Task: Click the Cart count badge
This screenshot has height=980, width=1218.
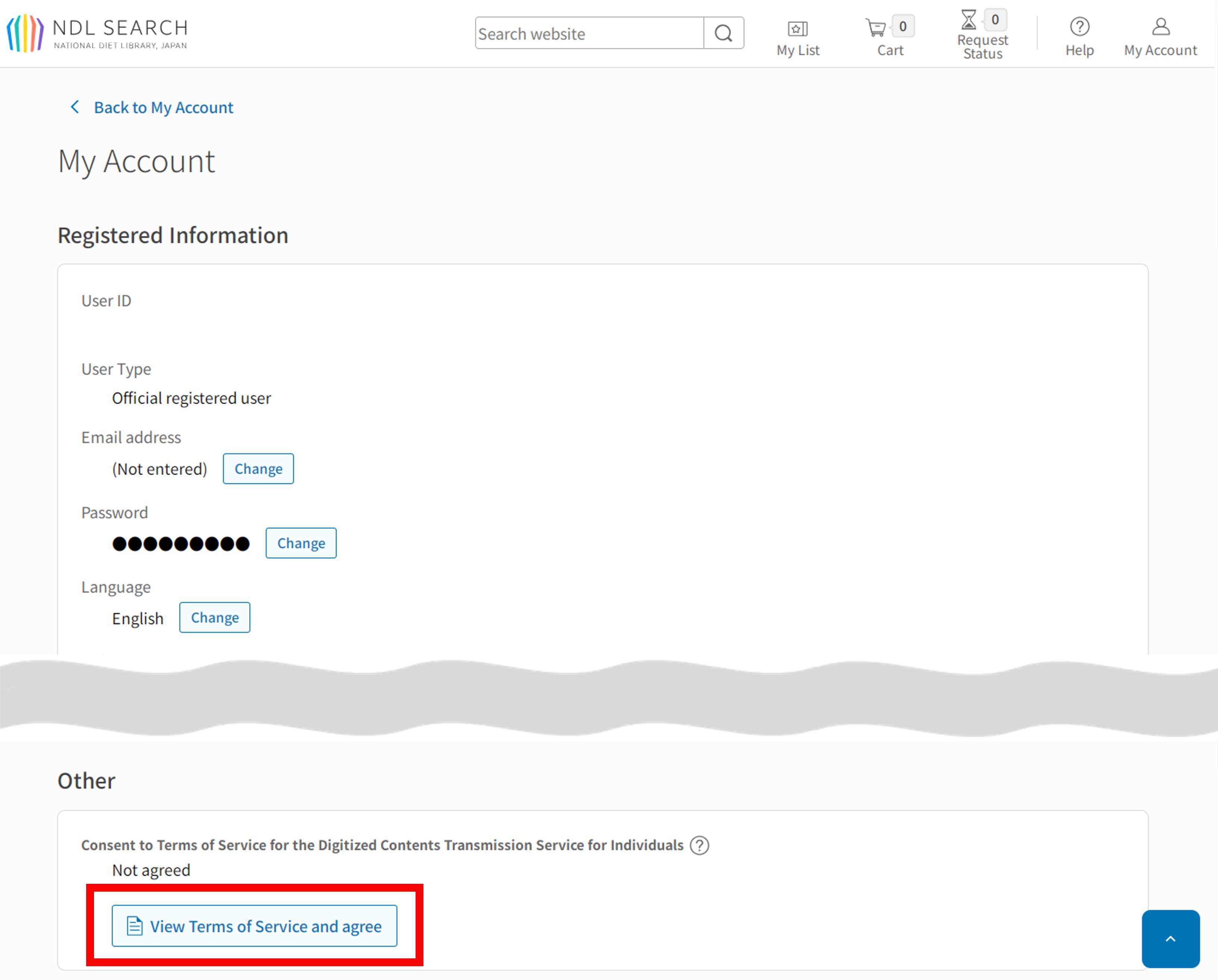Action: click(903, 26)
